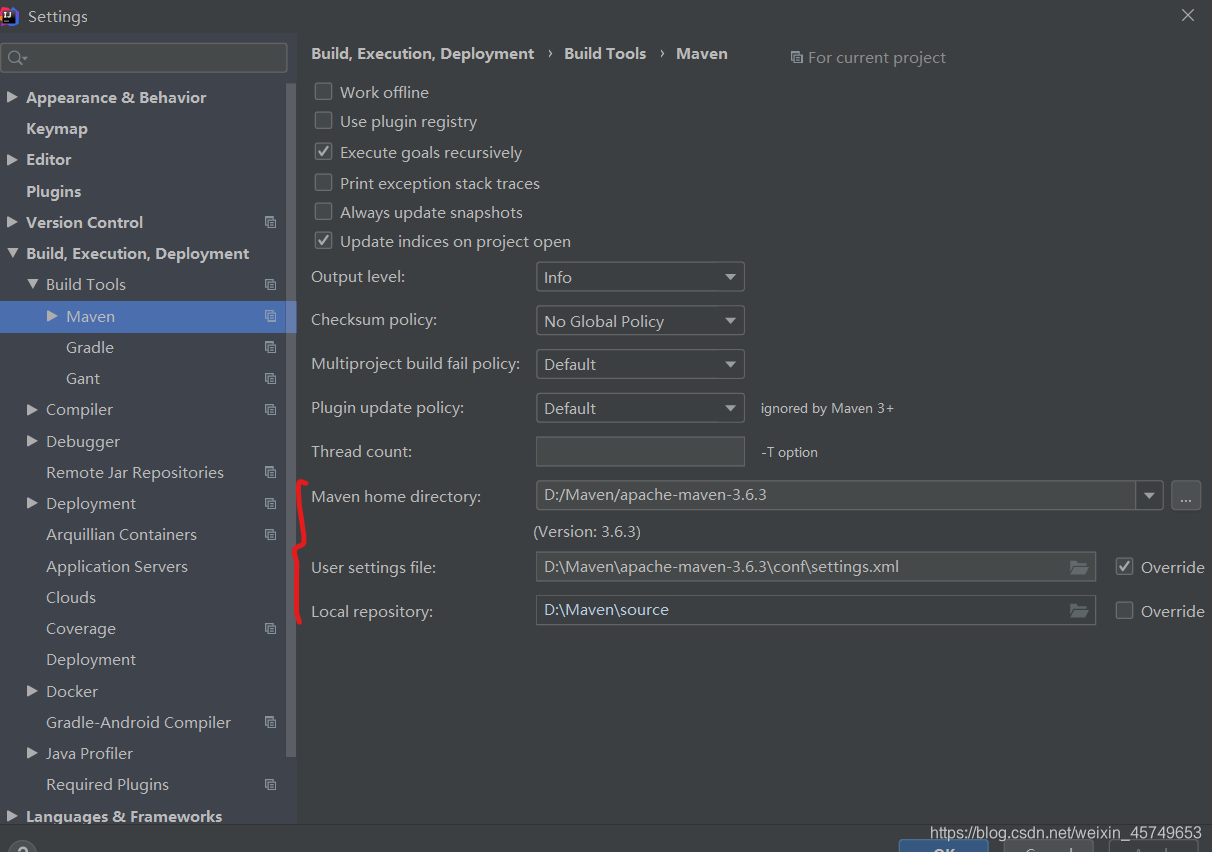1212x852 pixels.
Task: Click the Thread count input field
Action: click(x=640, y=452)
